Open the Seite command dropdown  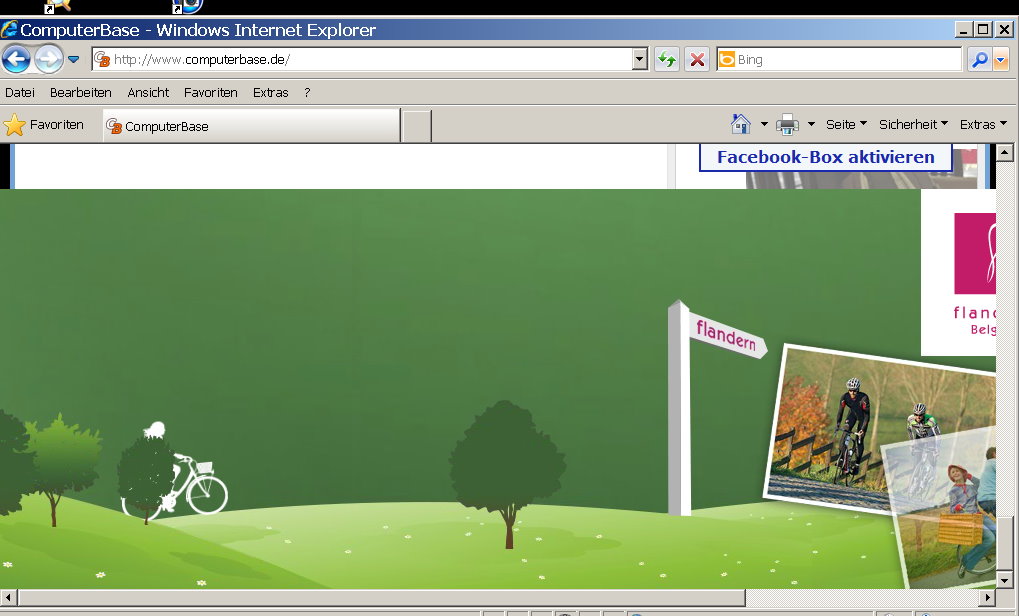(846, 124)
